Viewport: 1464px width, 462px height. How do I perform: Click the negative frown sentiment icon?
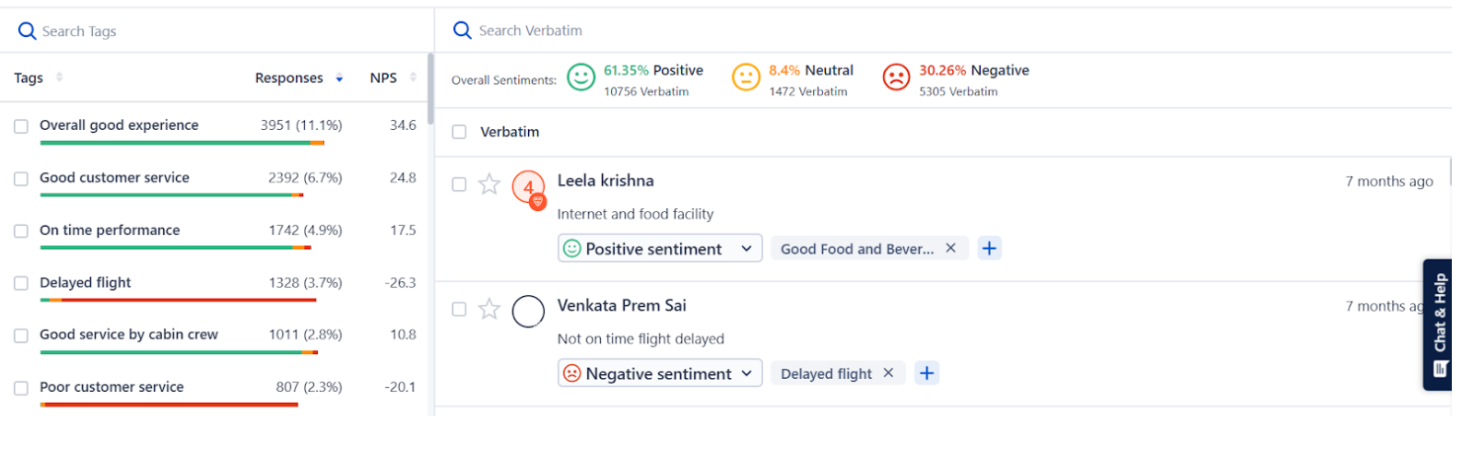[896, 77]
